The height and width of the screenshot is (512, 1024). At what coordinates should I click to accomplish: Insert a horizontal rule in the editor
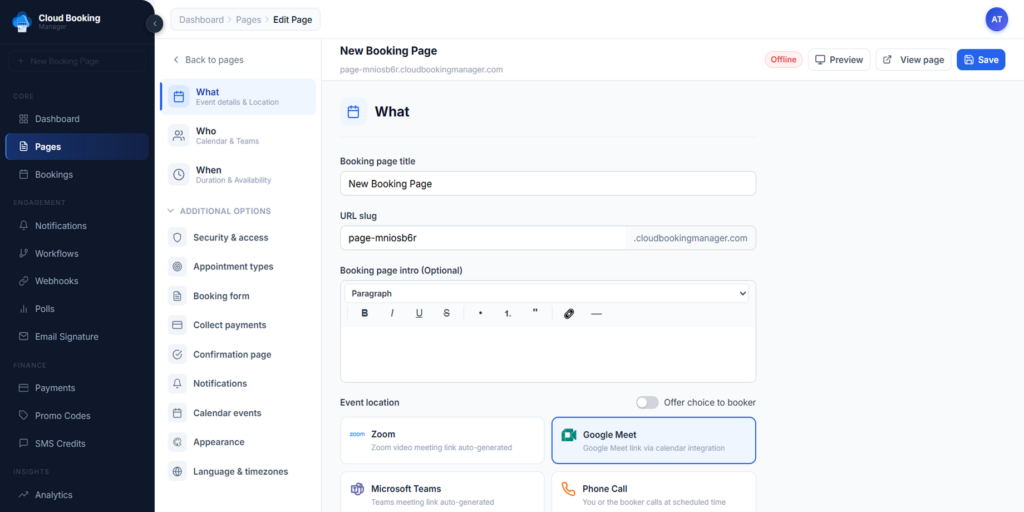click(597, 313)
